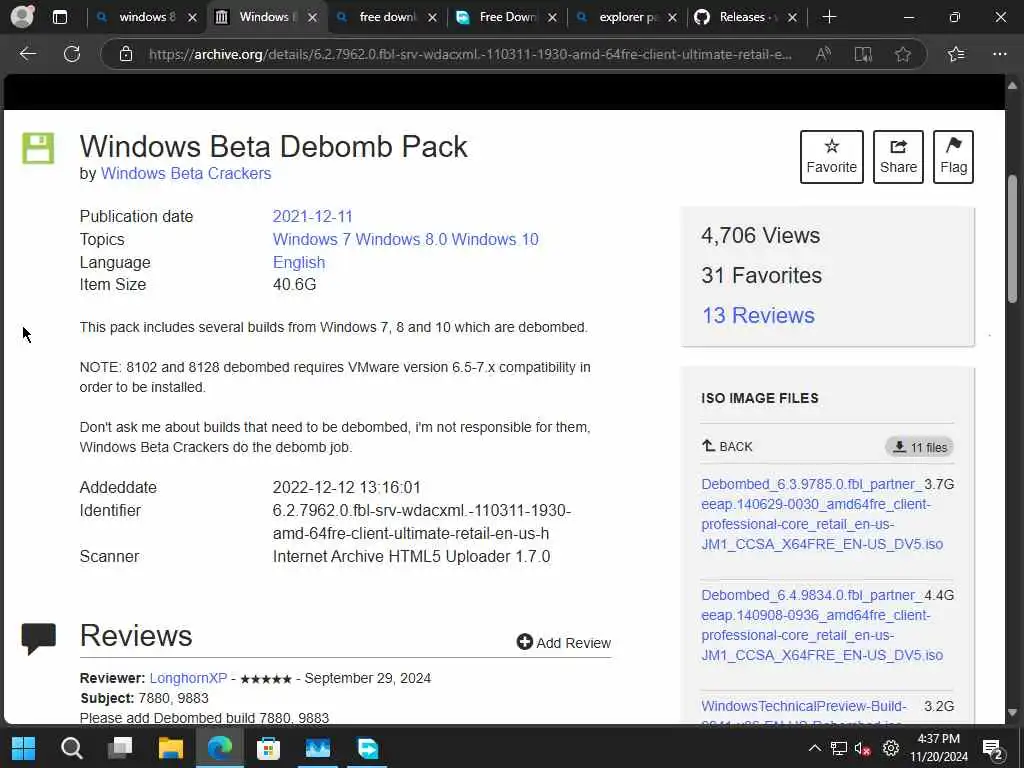This screenshot has height=768, width=1024.
Task: Click the '4,706 Views' text
Action: (760, 235)
